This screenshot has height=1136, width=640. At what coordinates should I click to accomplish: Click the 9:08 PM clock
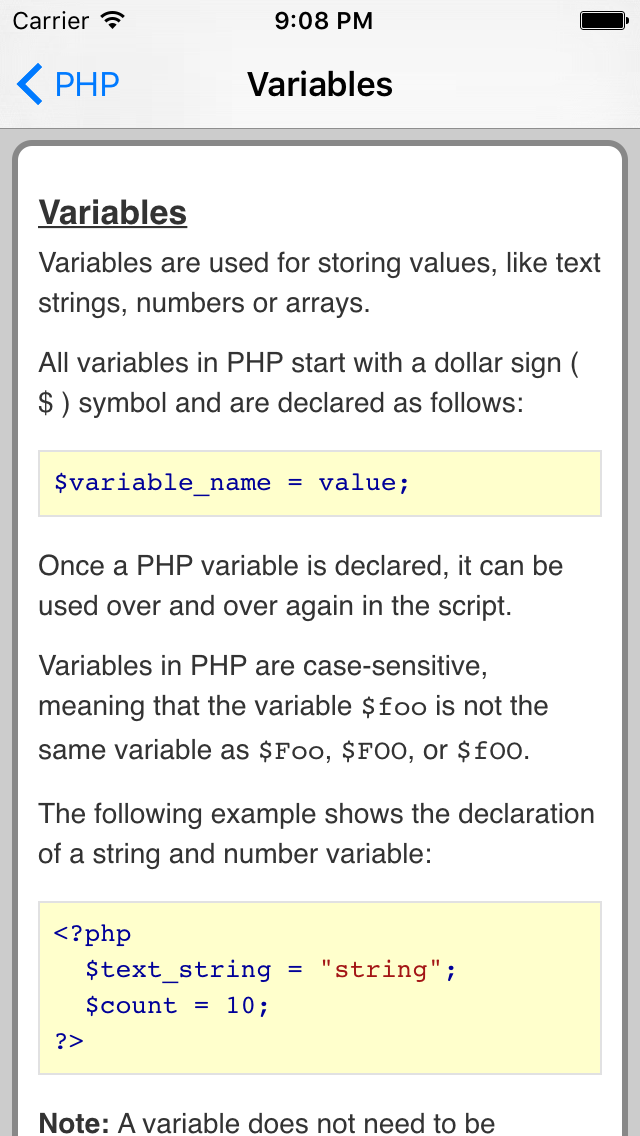323,21
